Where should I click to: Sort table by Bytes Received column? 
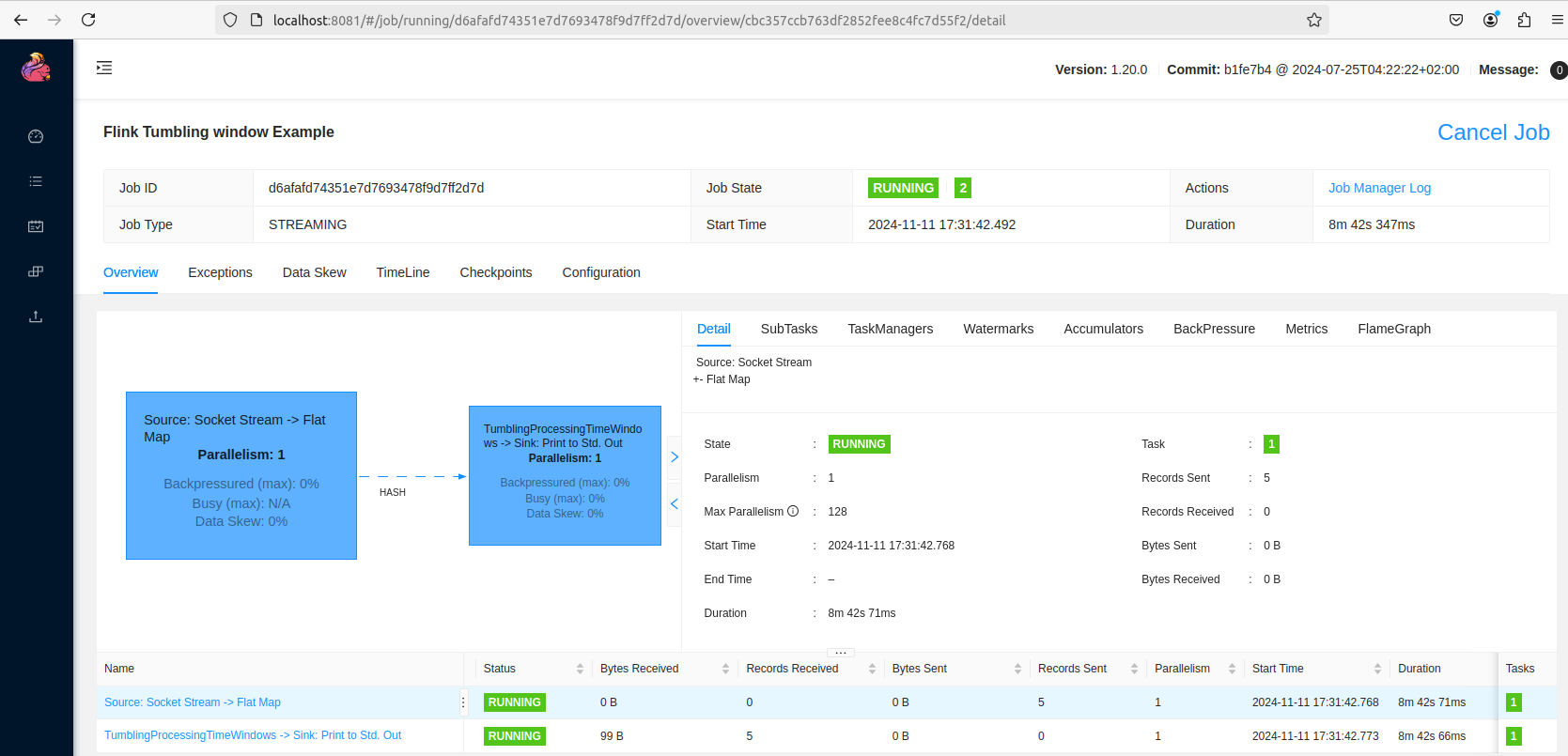click(725, 669)
